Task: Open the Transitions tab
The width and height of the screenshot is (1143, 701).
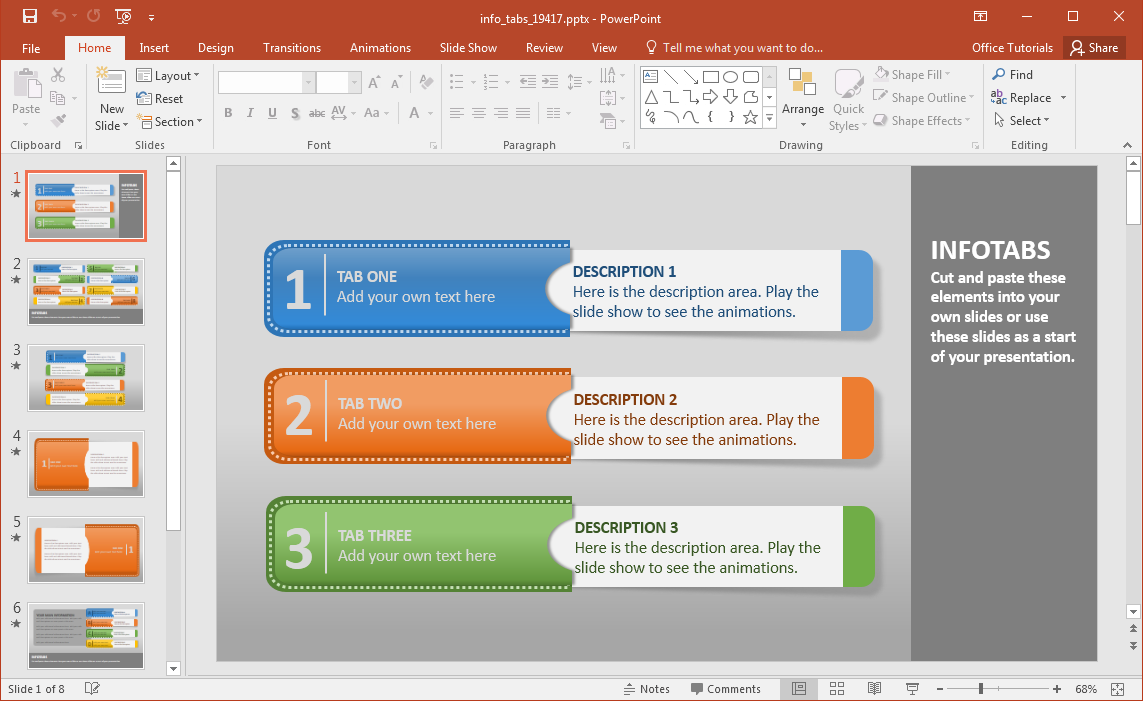Action: click(x=292, y=48)
